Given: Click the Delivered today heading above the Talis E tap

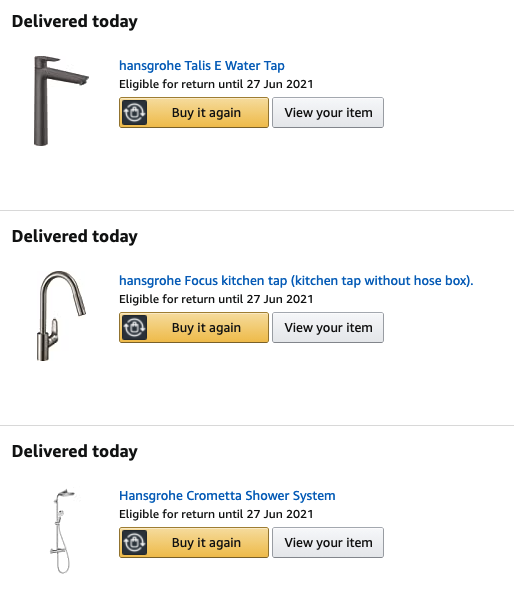Looking at the screenshot, I should point(75,21).
